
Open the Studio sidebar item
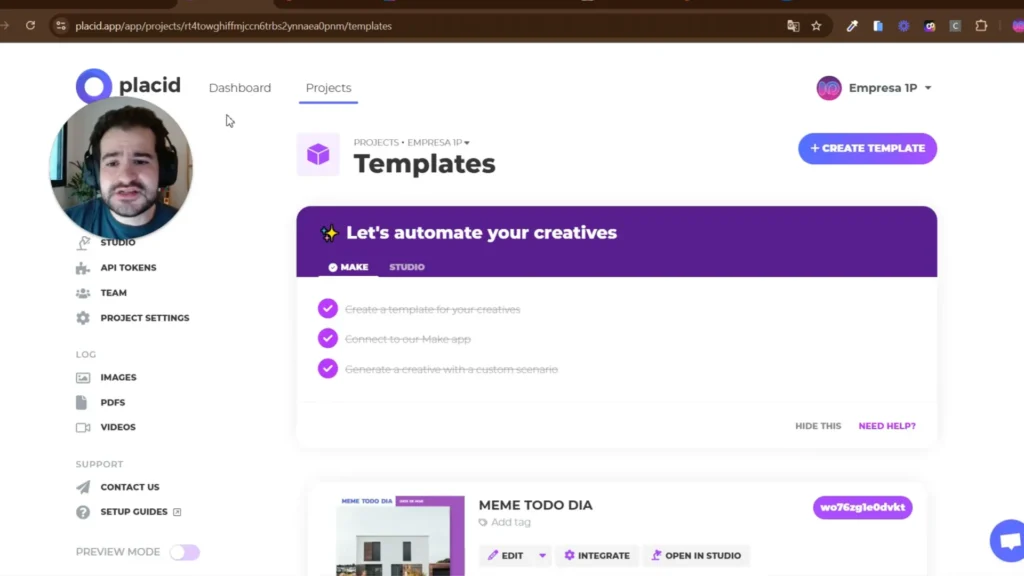point(118,242)
